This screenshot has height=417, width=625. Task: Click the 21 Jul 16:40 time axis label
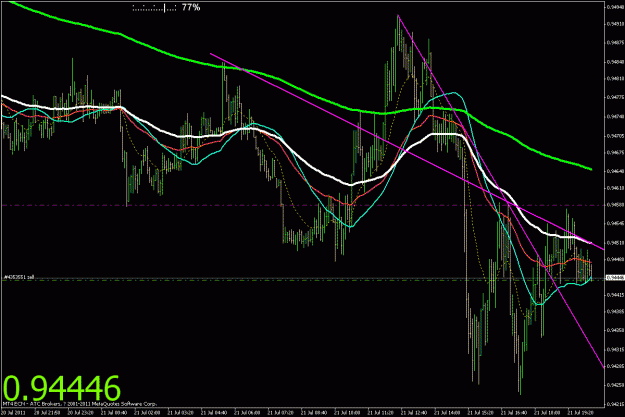[x=514, y=413]
